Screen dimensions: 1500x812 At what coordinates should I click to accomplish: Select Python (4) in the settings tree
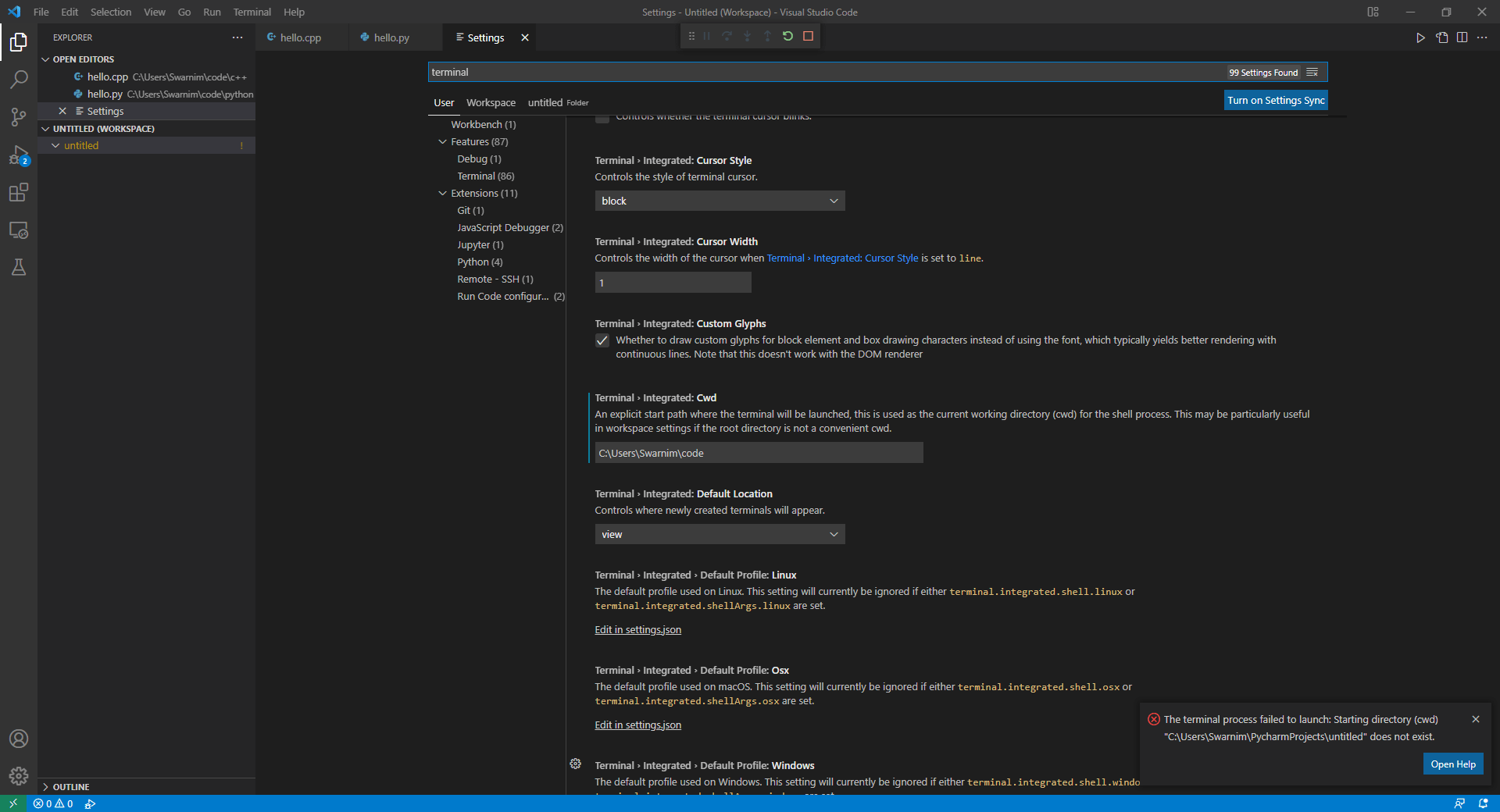point(480,262)
